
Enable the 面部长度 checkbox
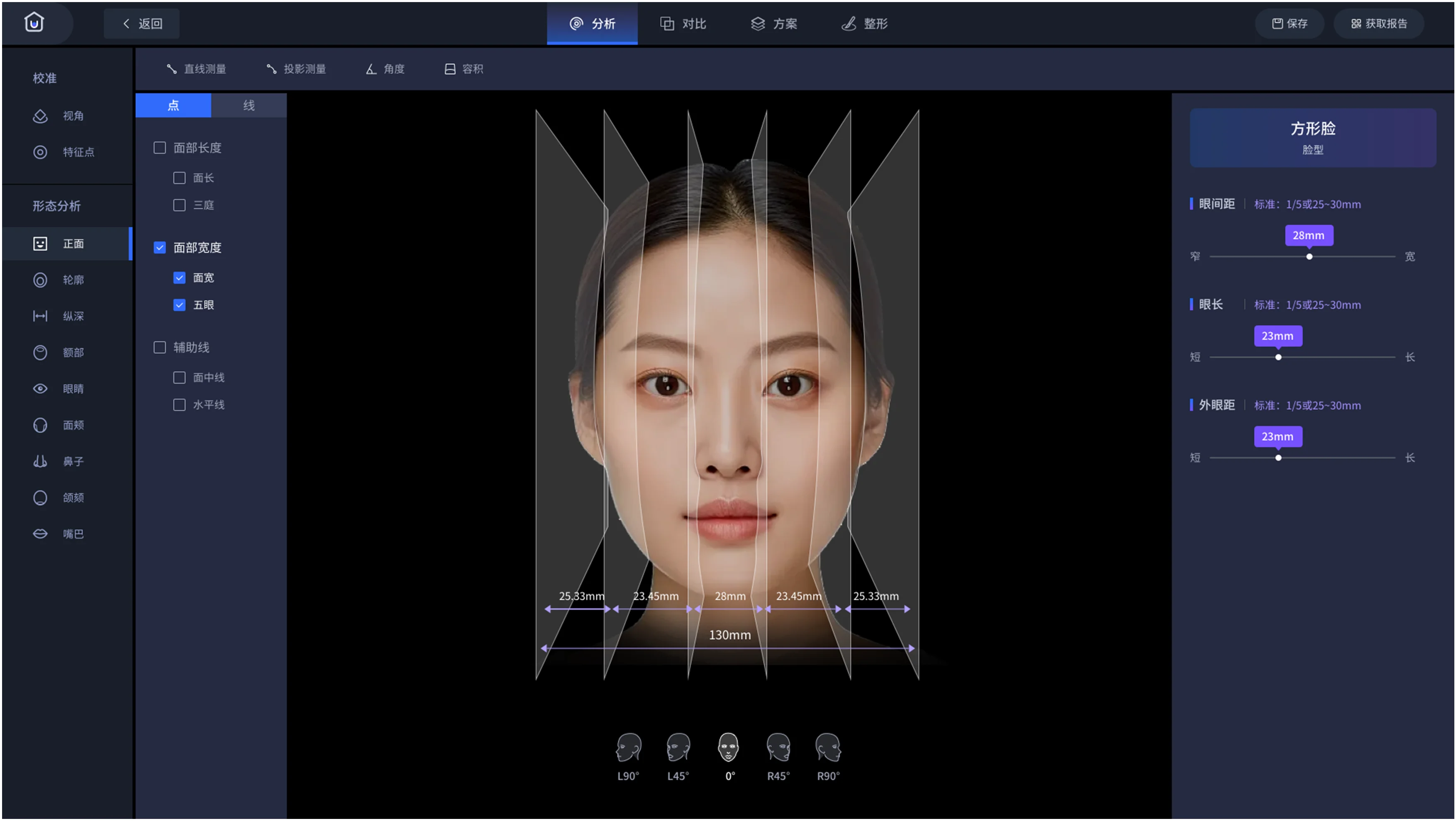pyautogui.click(x=160, y=148)
